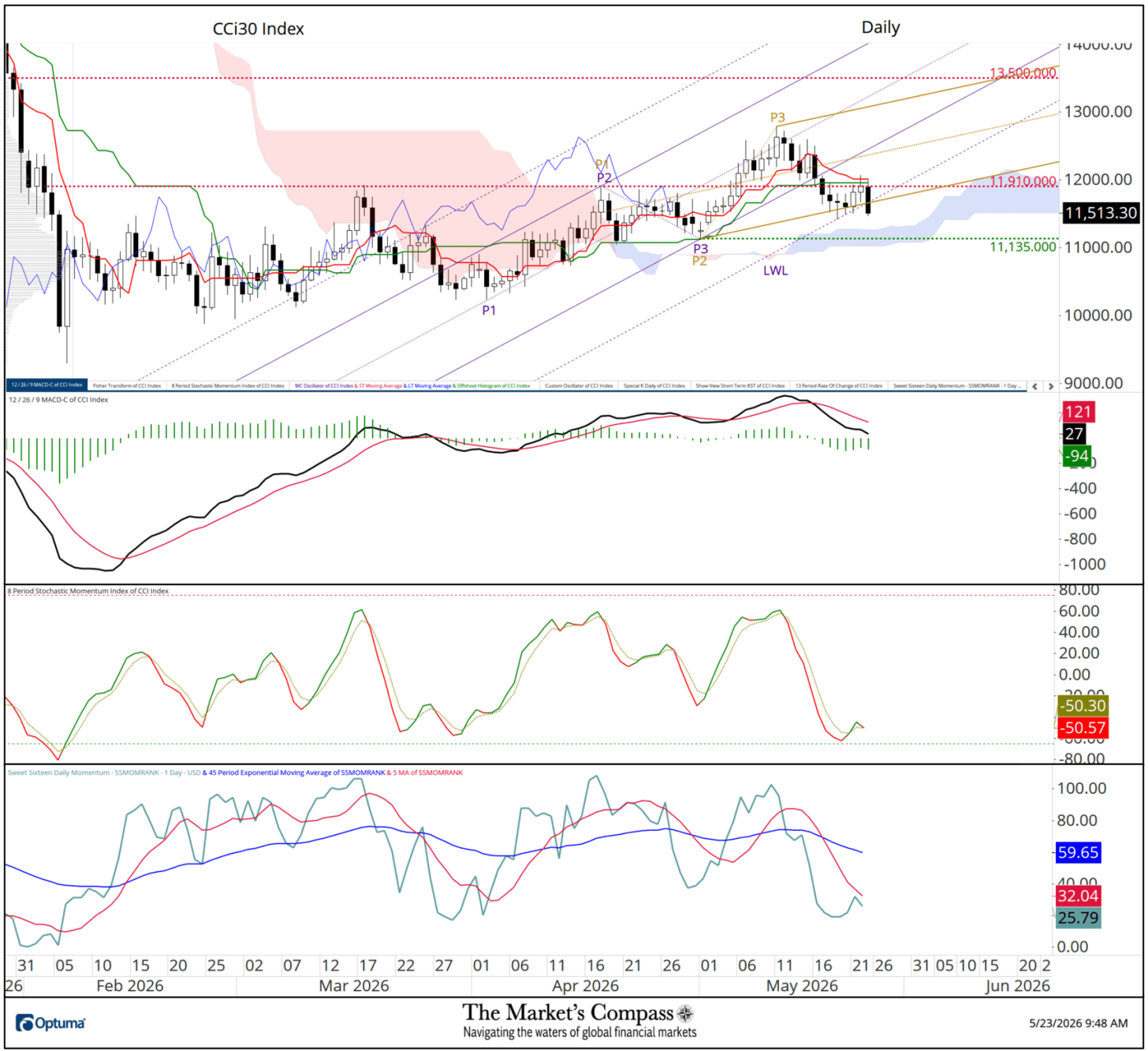Click the 13,500.000 red resistance level label
Viewport: 1148px width, 1051px height.
click(1023, 73)
